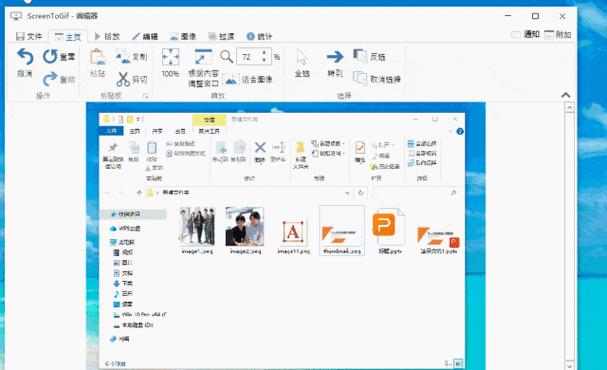
Task: Select 本地磁盘 (D:) in Explorer tree
Action: pos(133,325)
